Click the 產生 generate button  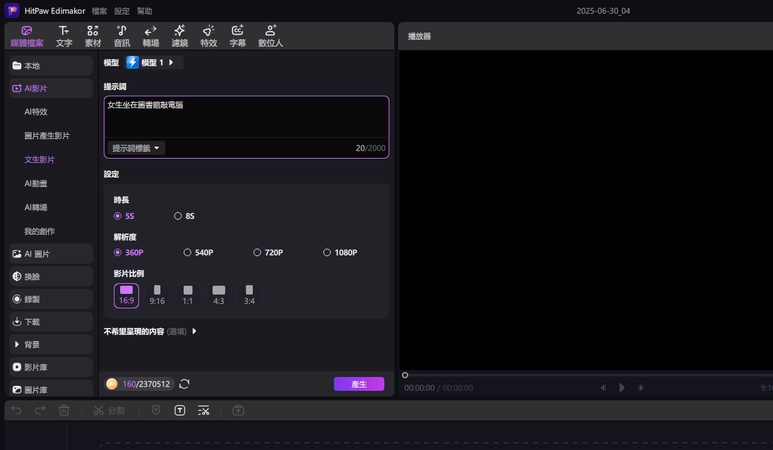click(358, 384)
